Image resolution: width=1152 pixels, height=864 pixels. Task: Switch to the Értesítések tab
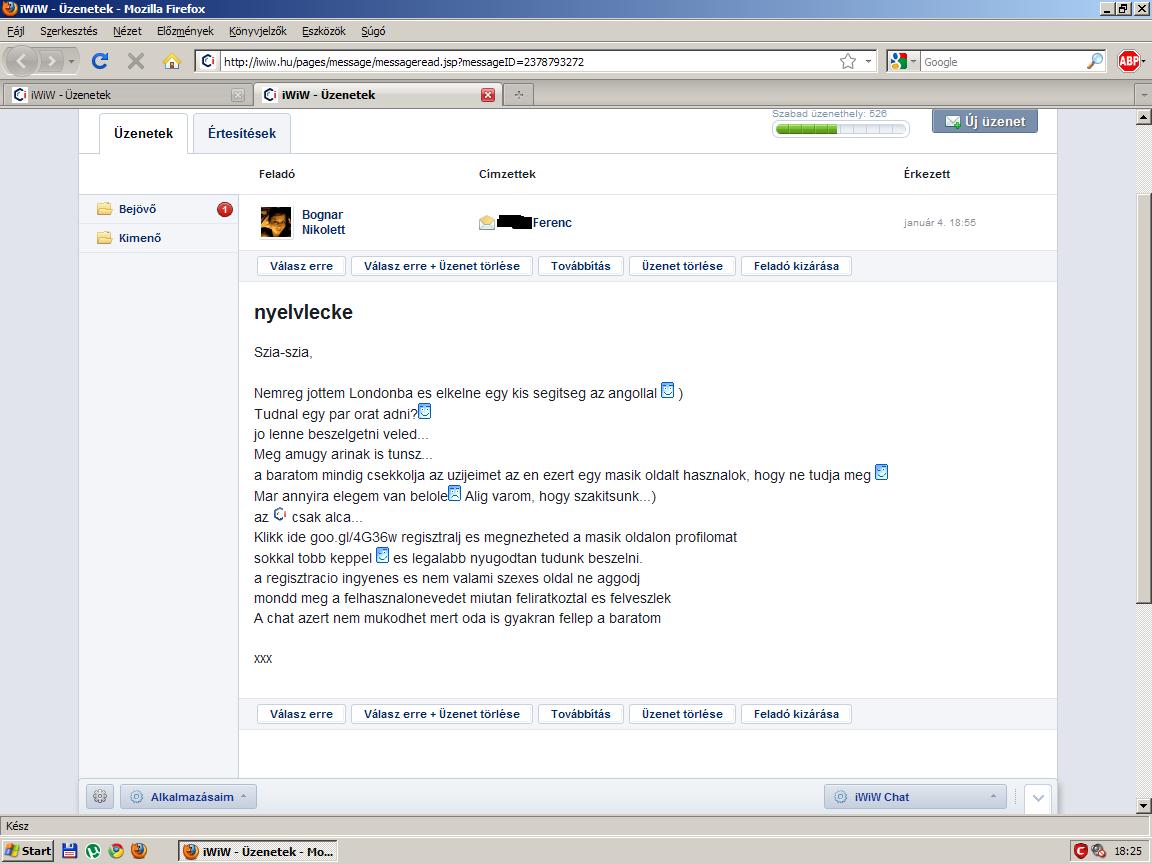242,133
